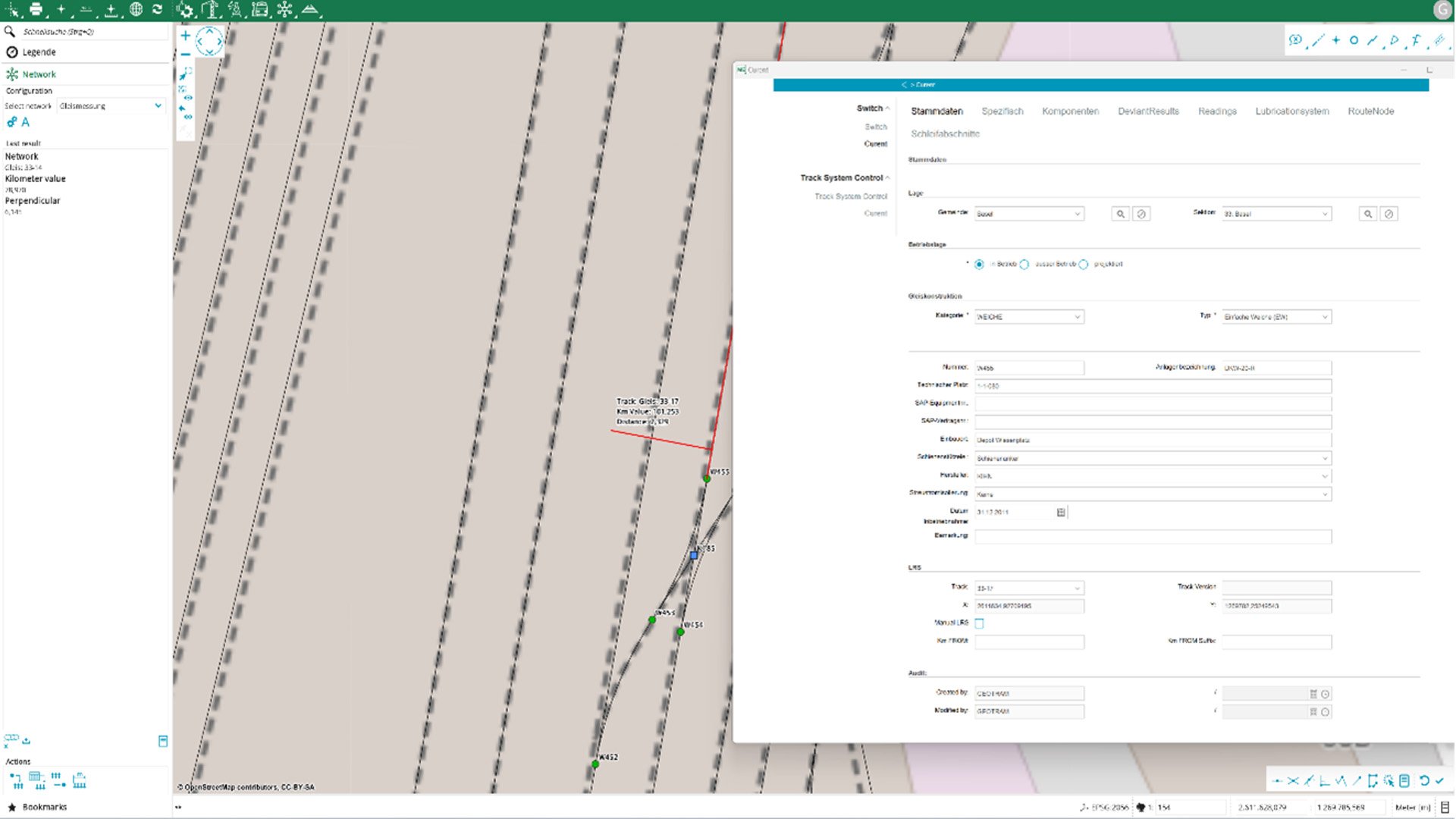Toggle the Manual LRS checkbox
Viewport: 1456px width, 819px height.
coord(979,623)
